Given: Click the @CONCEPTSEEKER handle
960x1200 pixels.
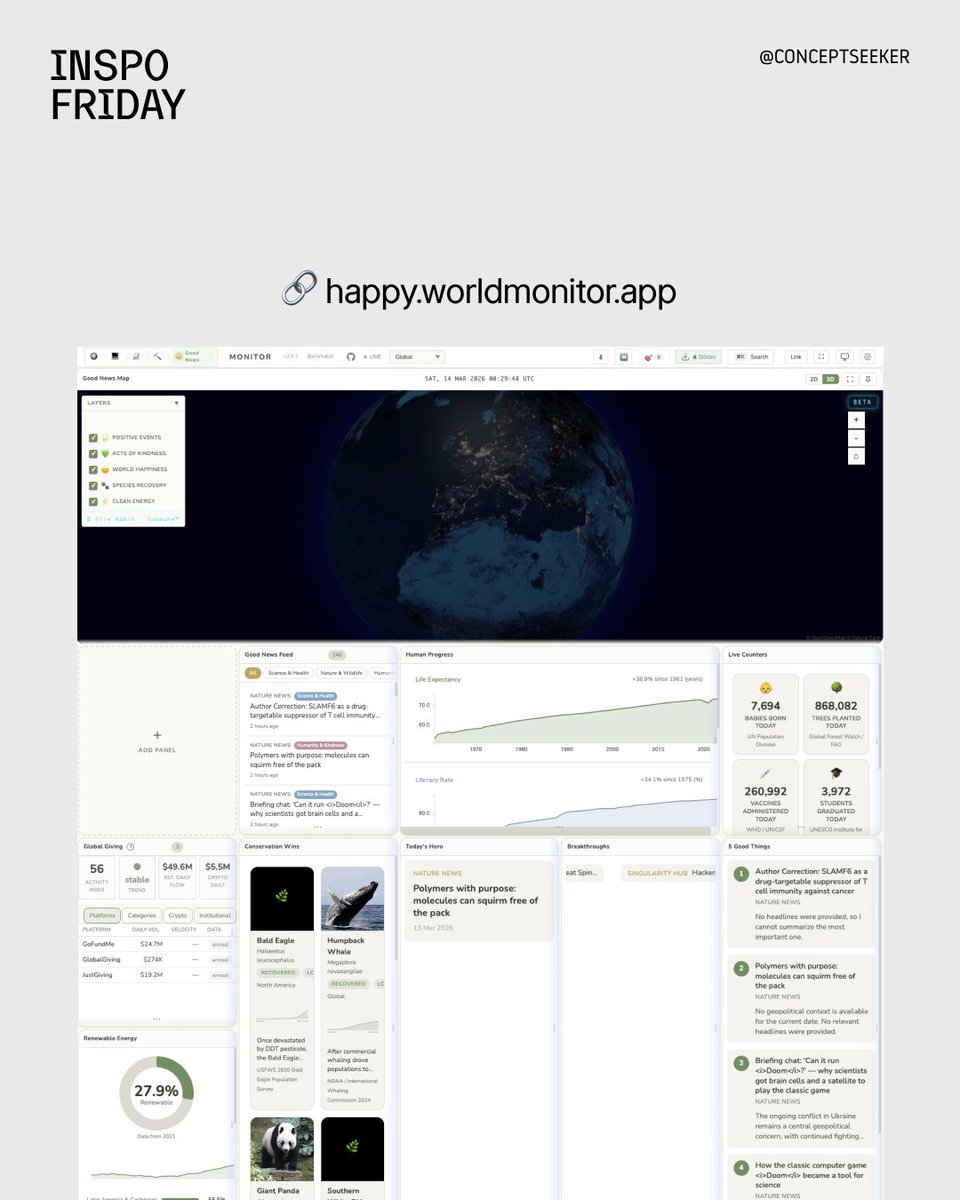Looking at the screenshot, I should [x=835, y=57].
